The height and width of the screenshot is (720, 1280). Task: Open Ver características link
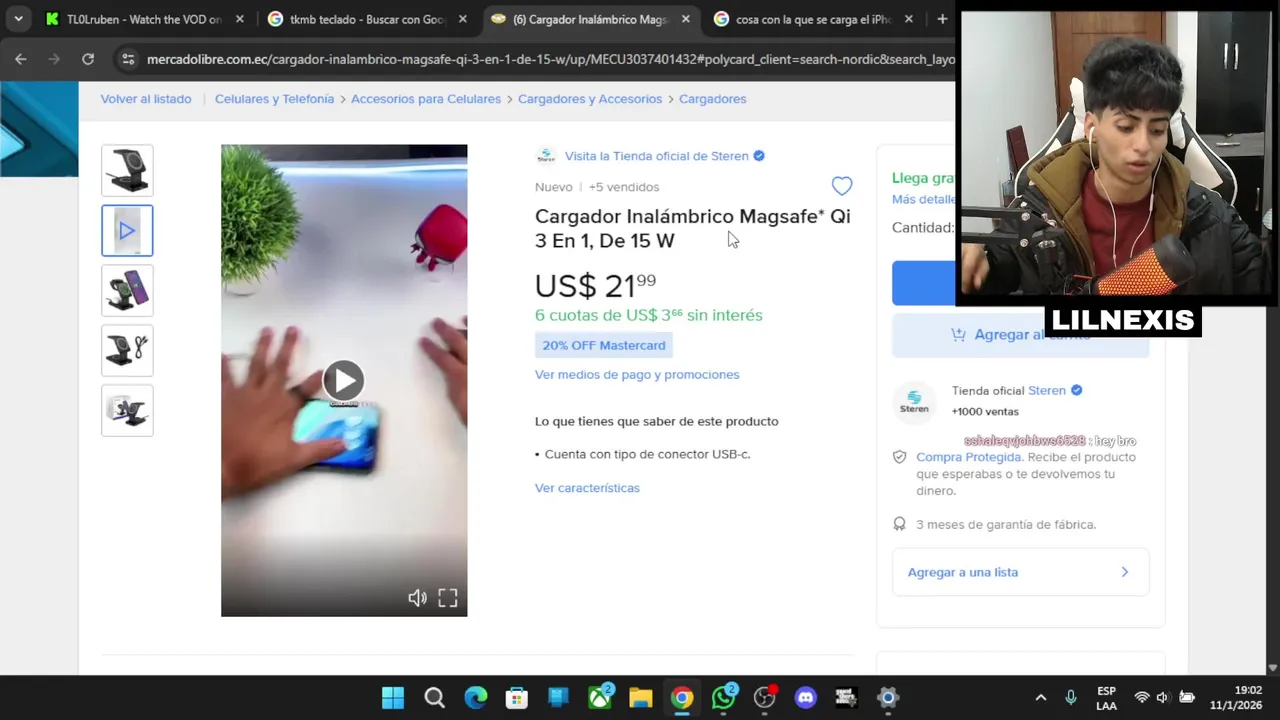tap(587, 488)
